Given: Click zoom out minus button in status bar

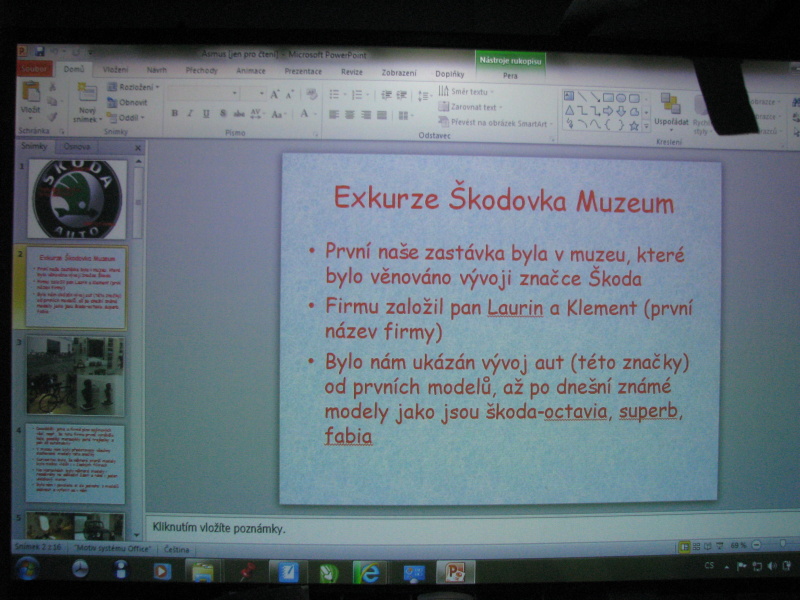Looking at the screenshot, I should pyautogui.click(x=757, y=545).
